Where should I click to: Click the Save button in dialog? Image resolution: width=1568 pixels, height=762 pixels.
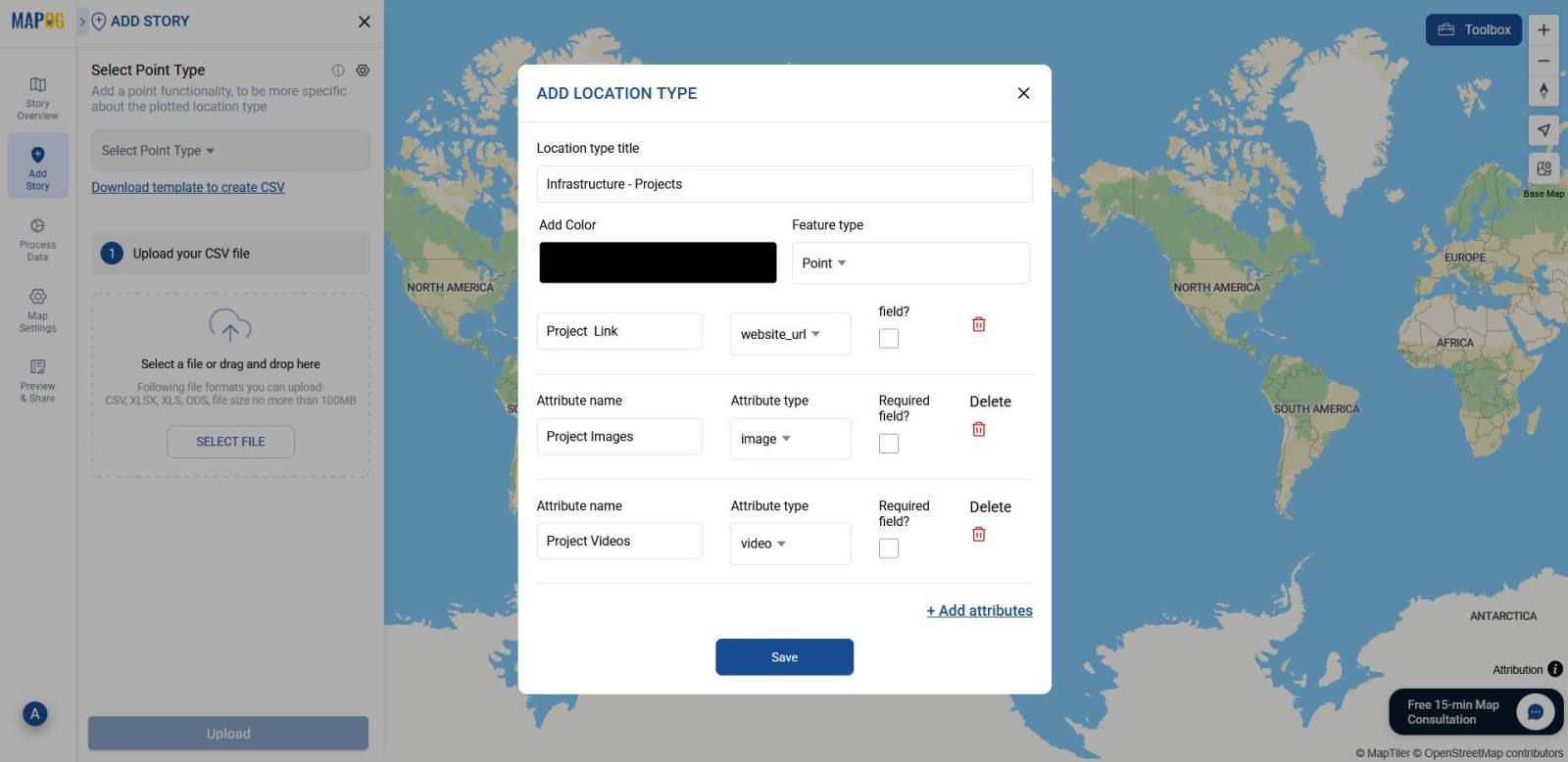[784, 657]
